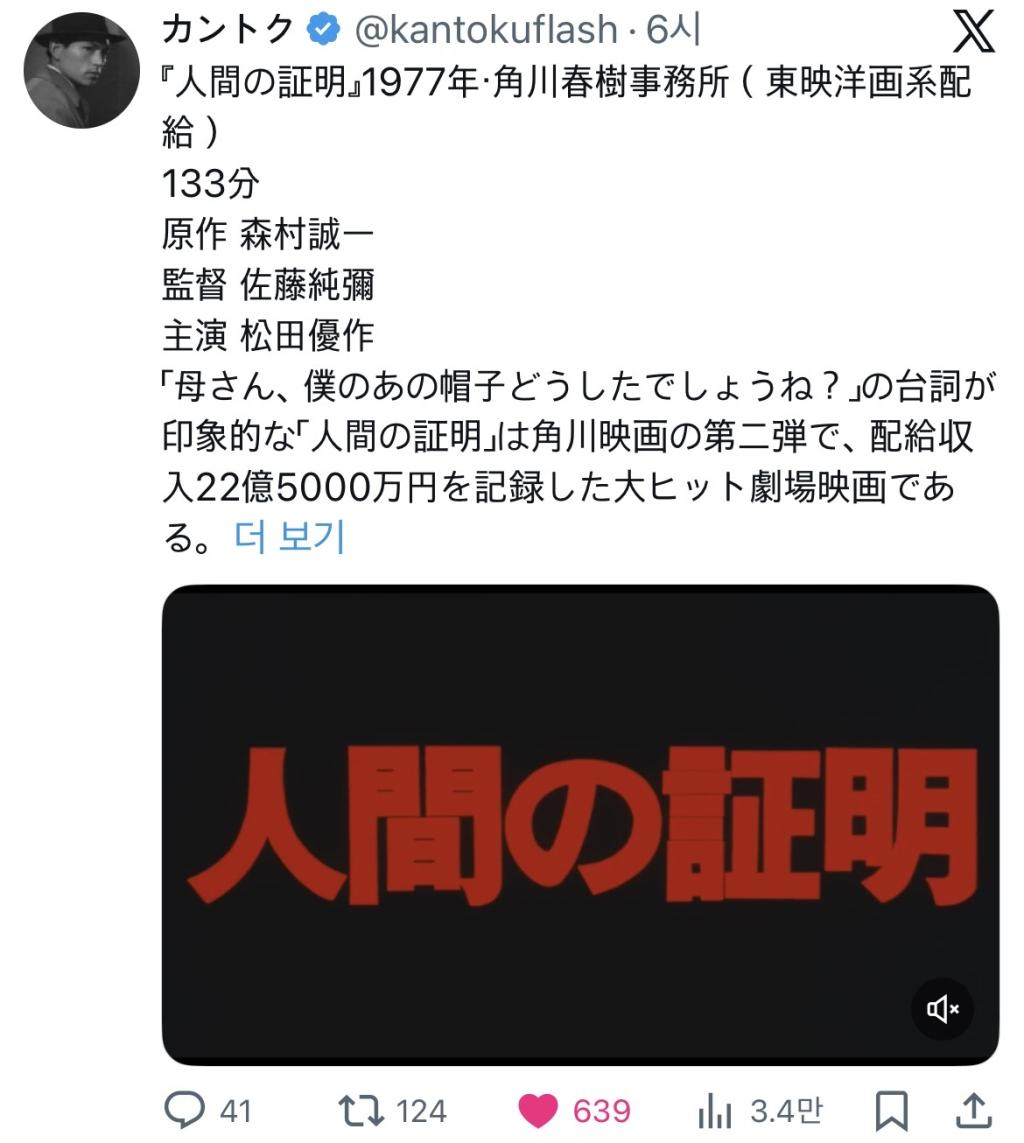The height and width of the screenshot is (1143, 1024).
Task: Open the 6시 post timestamp
Action: (673, 30)
